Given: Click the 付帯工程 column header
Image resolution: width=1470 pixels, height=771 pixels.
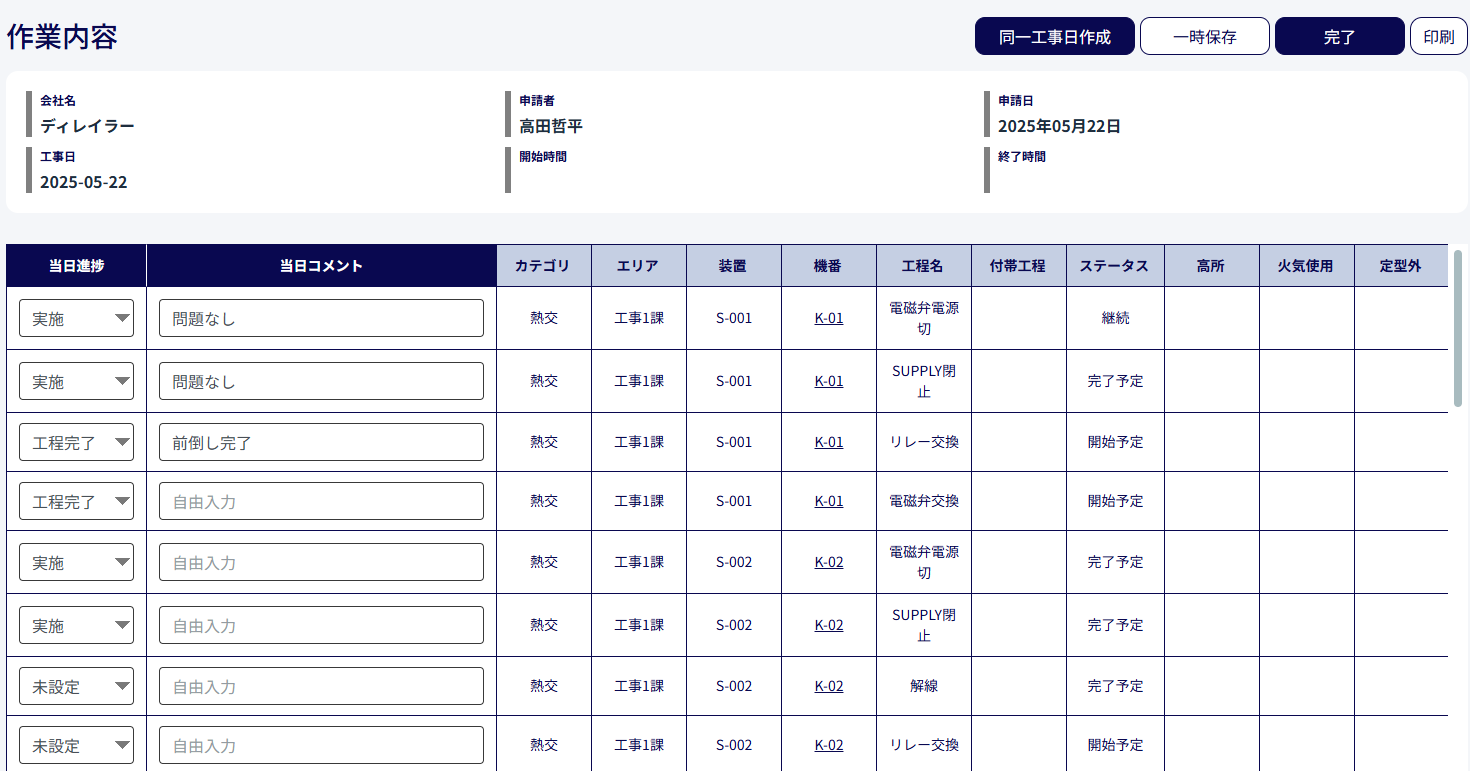Looking at the screenshot, I should point(1018,266).
